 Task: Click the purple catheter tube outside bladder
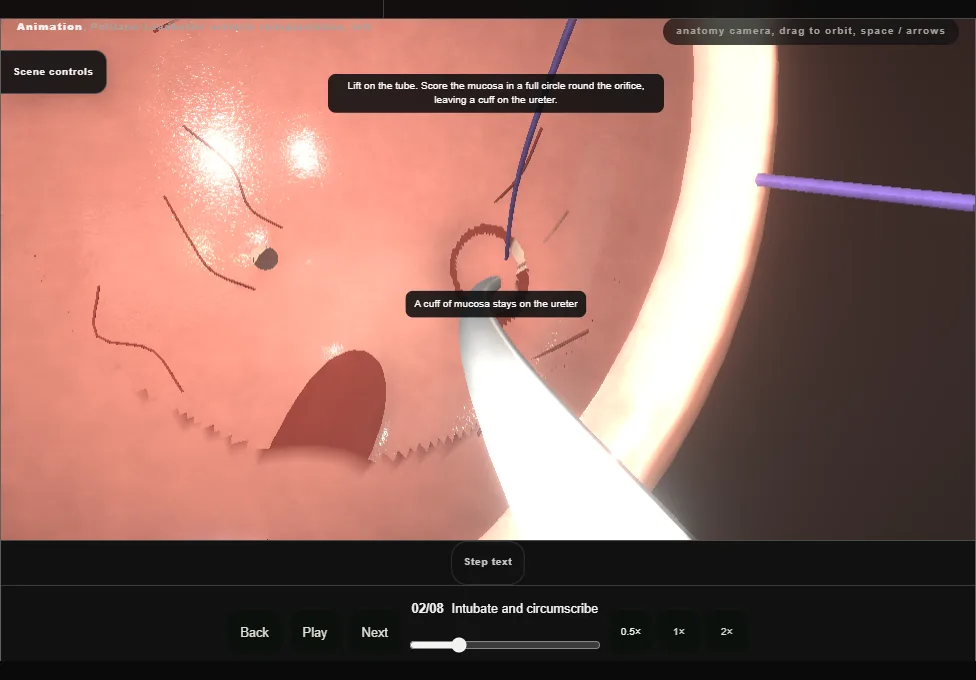click(x=865, y=192)
